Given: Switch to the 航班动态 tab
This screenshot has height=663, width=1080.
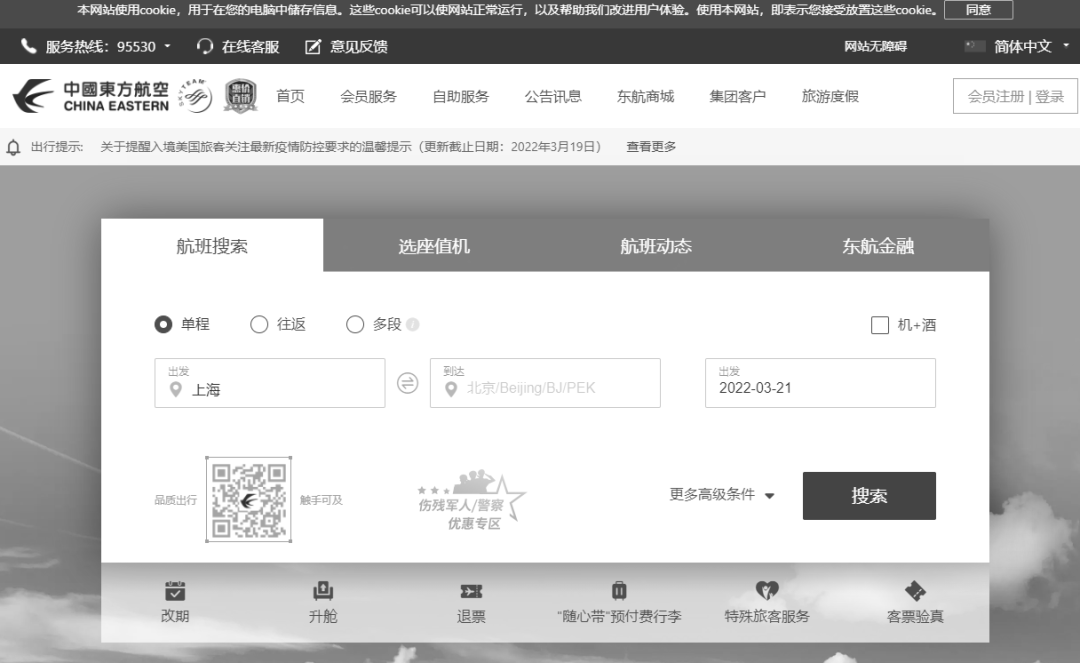Looking at the screenshot, I should [656, 246].
